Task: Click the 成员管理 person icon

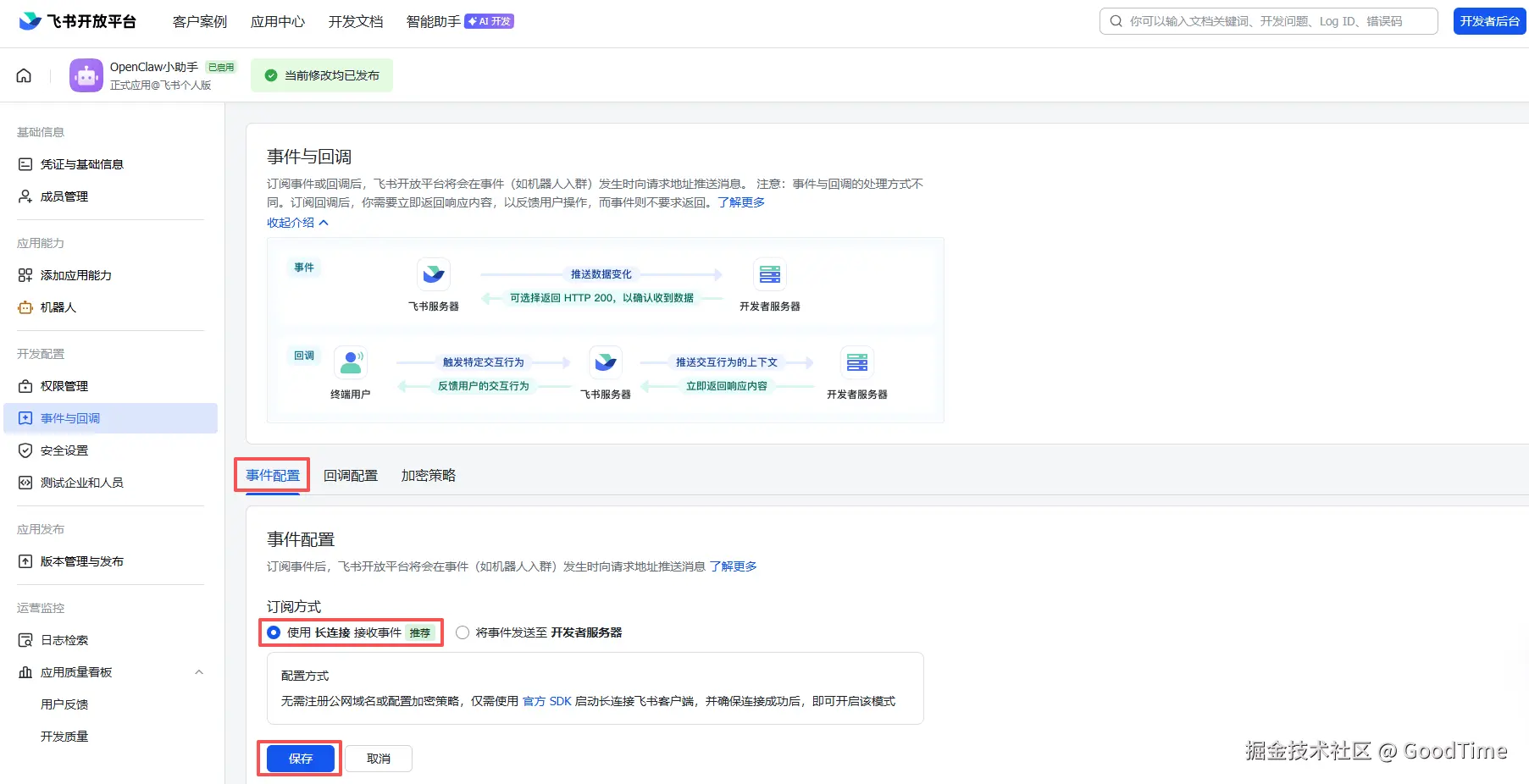Action: (x=25, y=196)
